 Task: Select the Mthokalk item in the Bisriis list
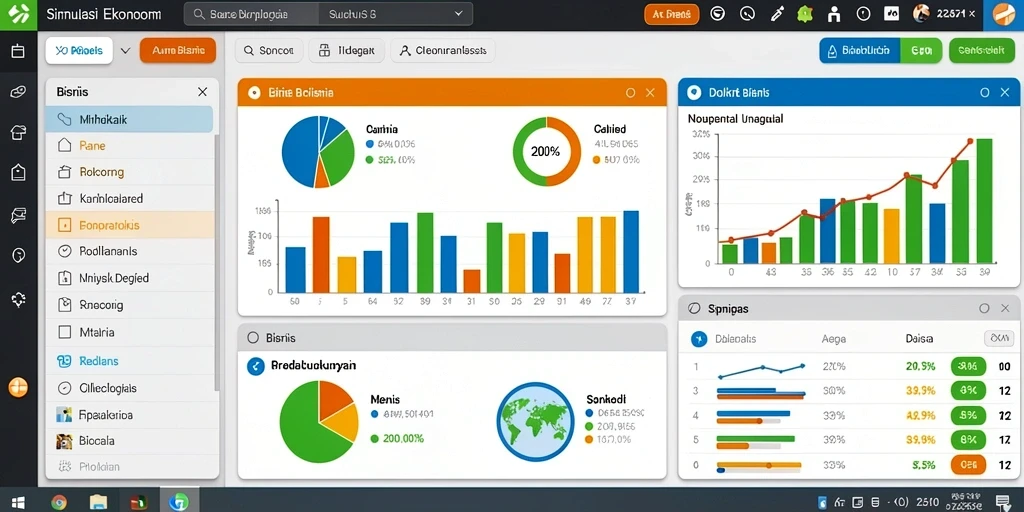click(129, 120)
